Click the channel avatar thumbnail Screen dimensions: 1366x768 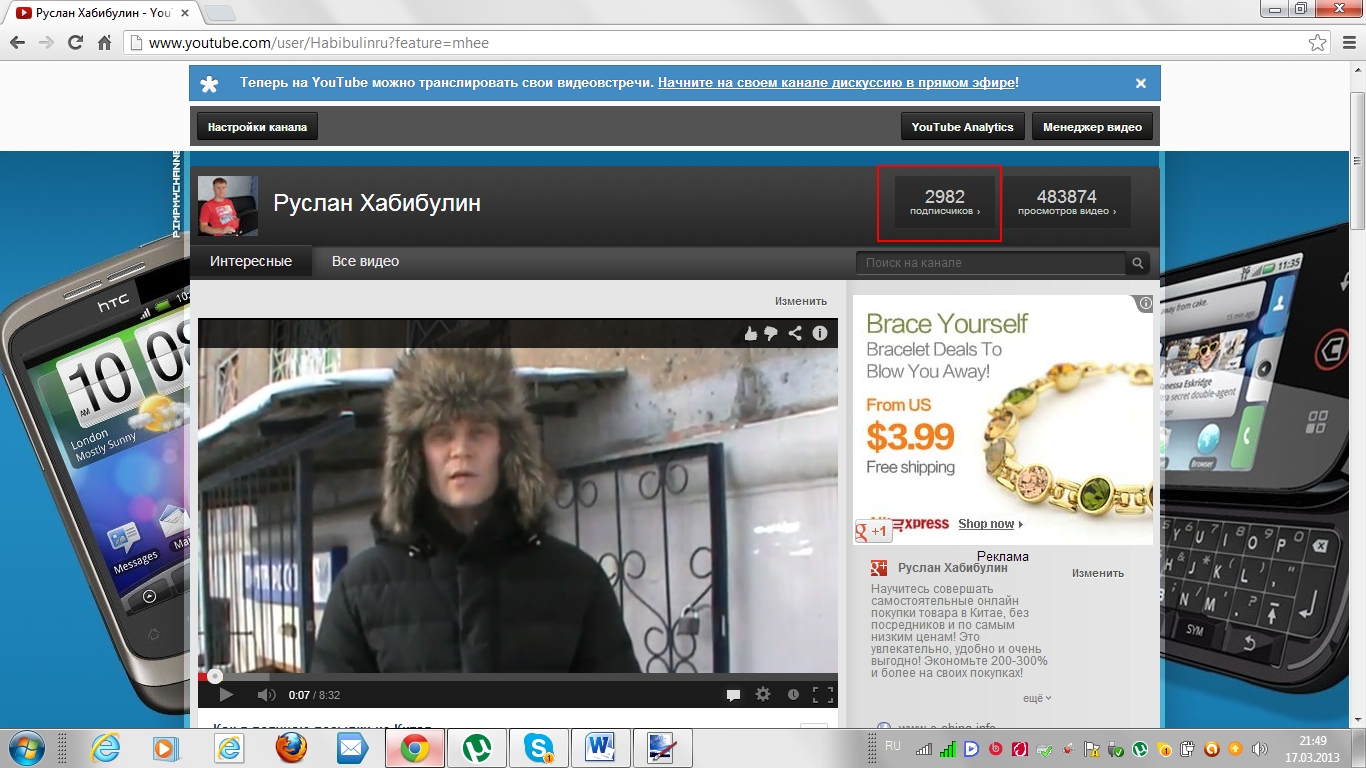228,206
